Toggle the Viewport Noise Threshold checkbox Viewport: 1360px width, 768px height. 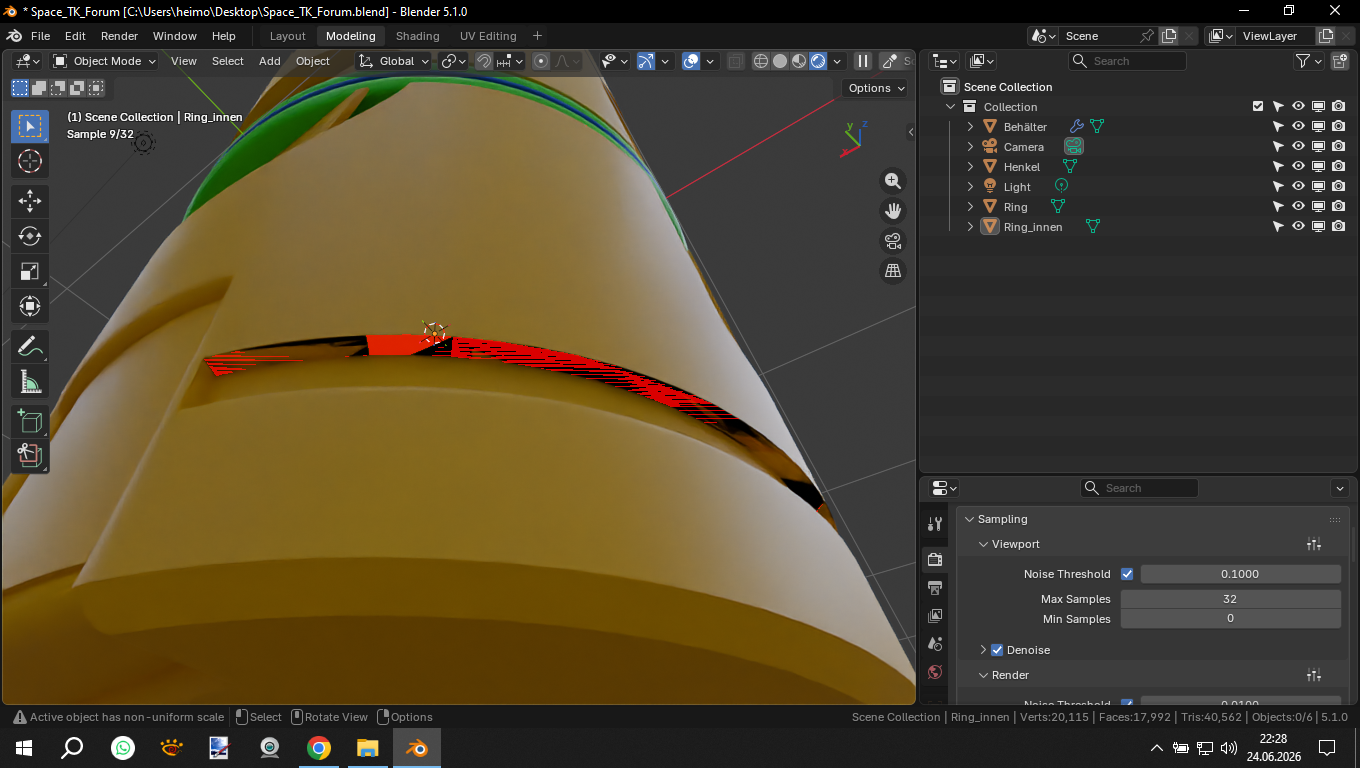[1127, 574]
